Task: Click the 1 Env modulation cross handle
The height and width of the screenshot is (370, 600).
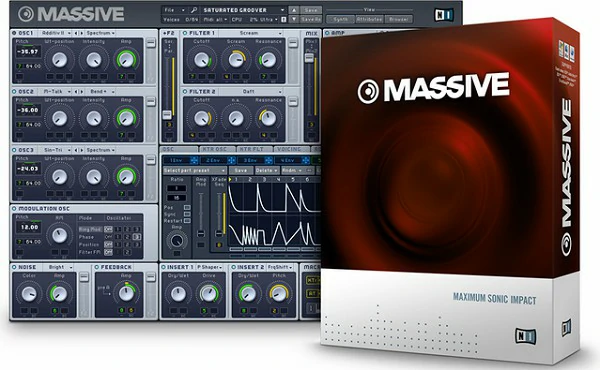Action: pyautogui.click(x=194, y=160)
